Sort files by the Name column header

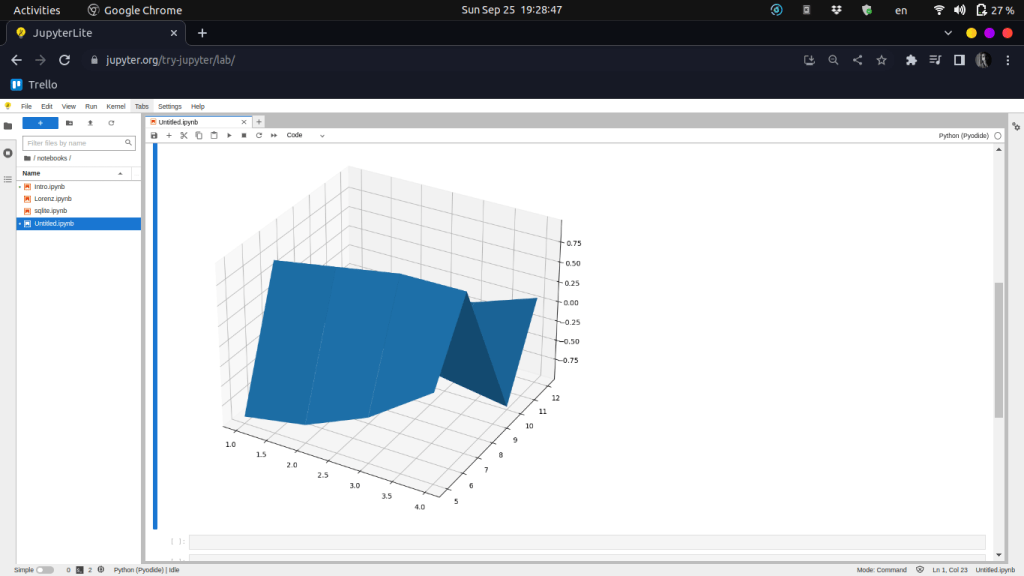click(x=73, y=173)
